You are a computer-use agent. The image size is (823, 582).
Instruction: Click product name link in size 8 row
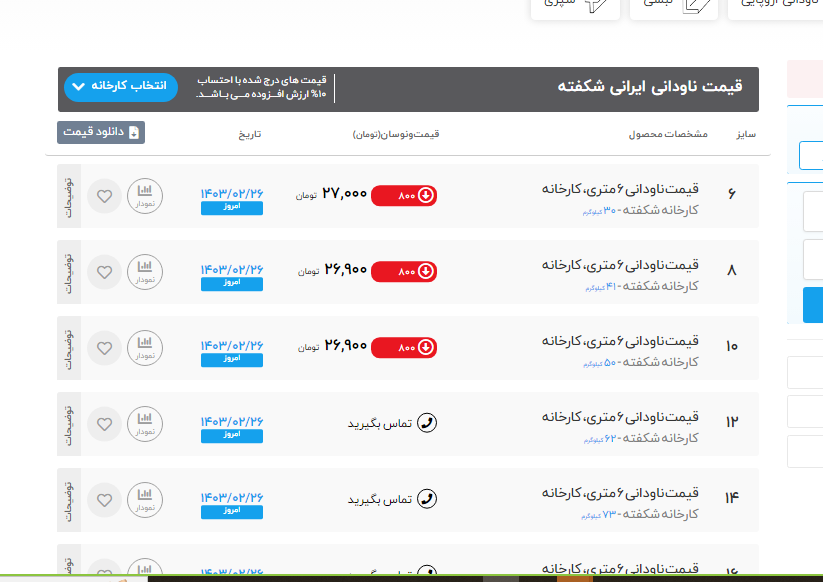(x=620, y=265)
